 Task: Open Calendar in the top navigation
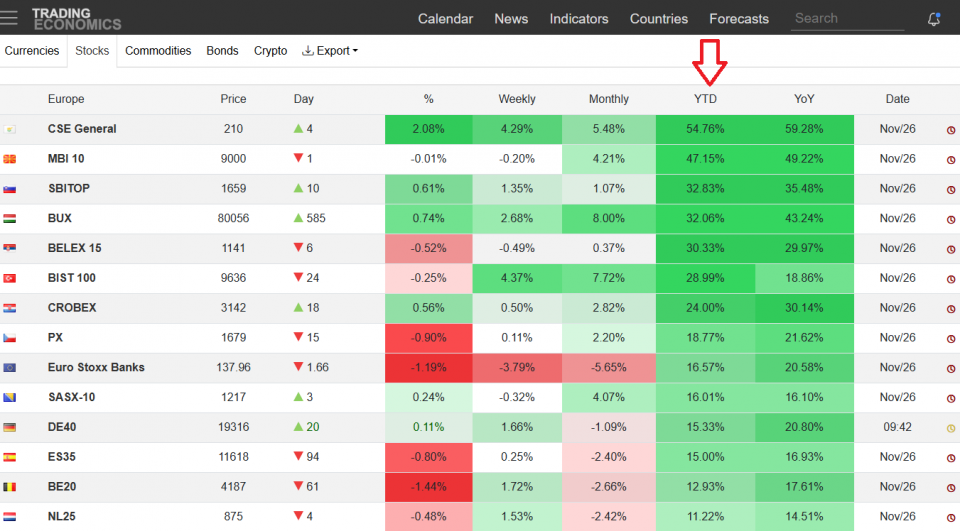click(445, 19)
